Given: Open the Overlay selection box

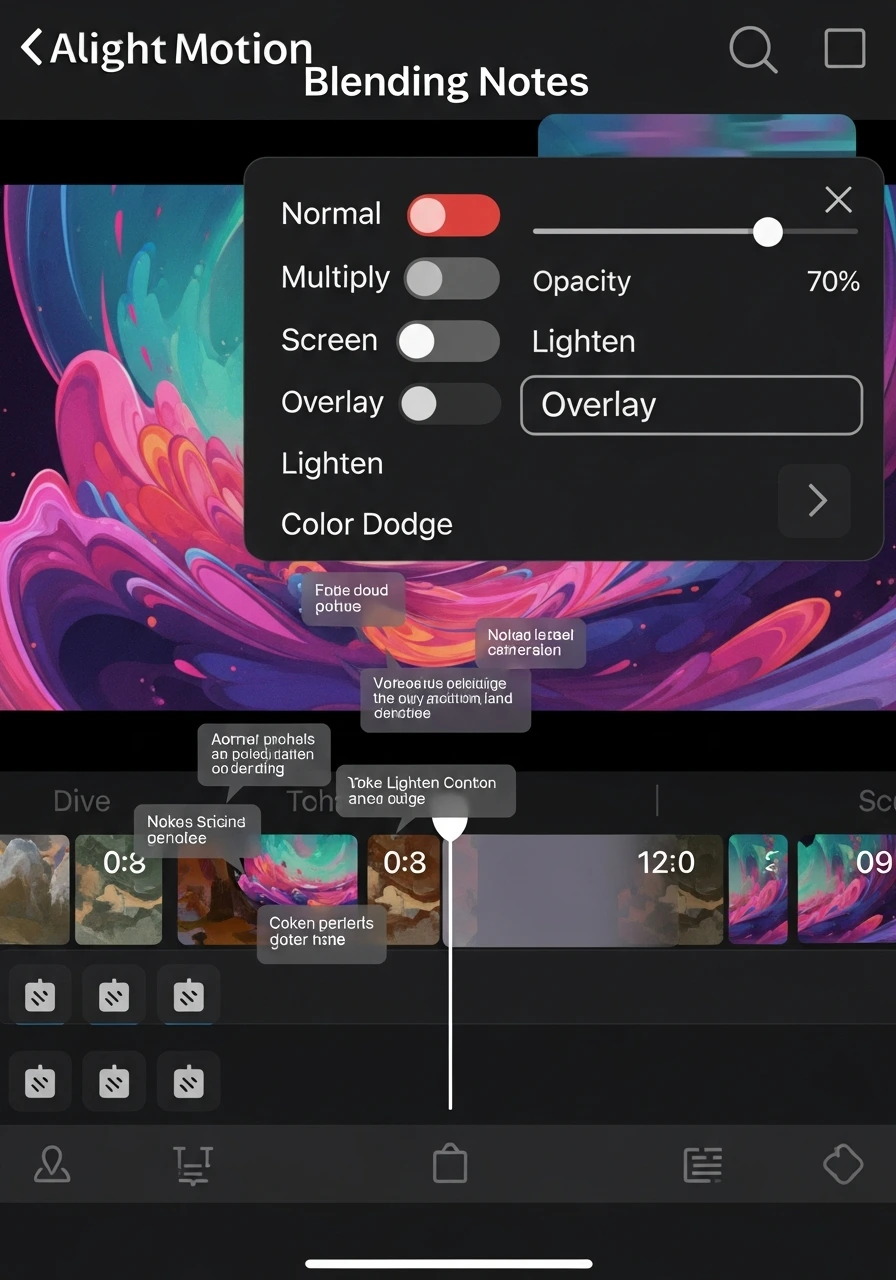Looking at the screenshot, I should click(691, 405).
